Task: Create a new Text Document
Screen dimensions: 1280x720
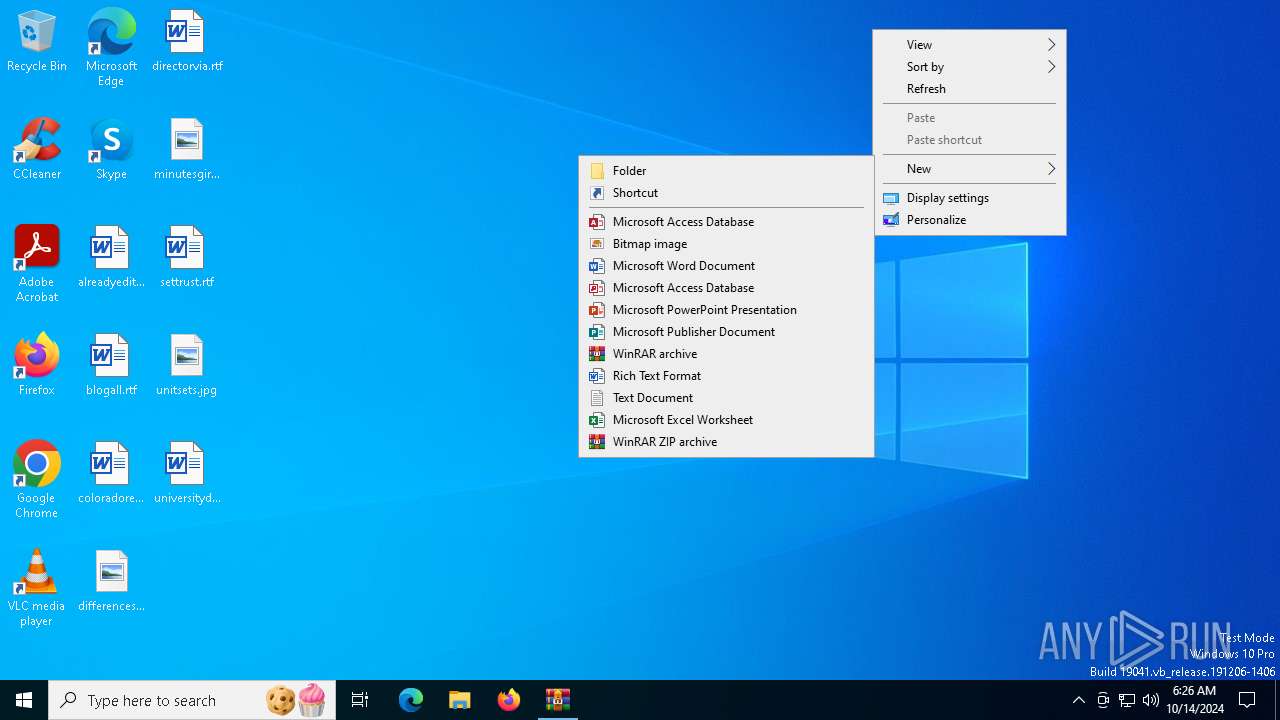Action: [726, 398]
